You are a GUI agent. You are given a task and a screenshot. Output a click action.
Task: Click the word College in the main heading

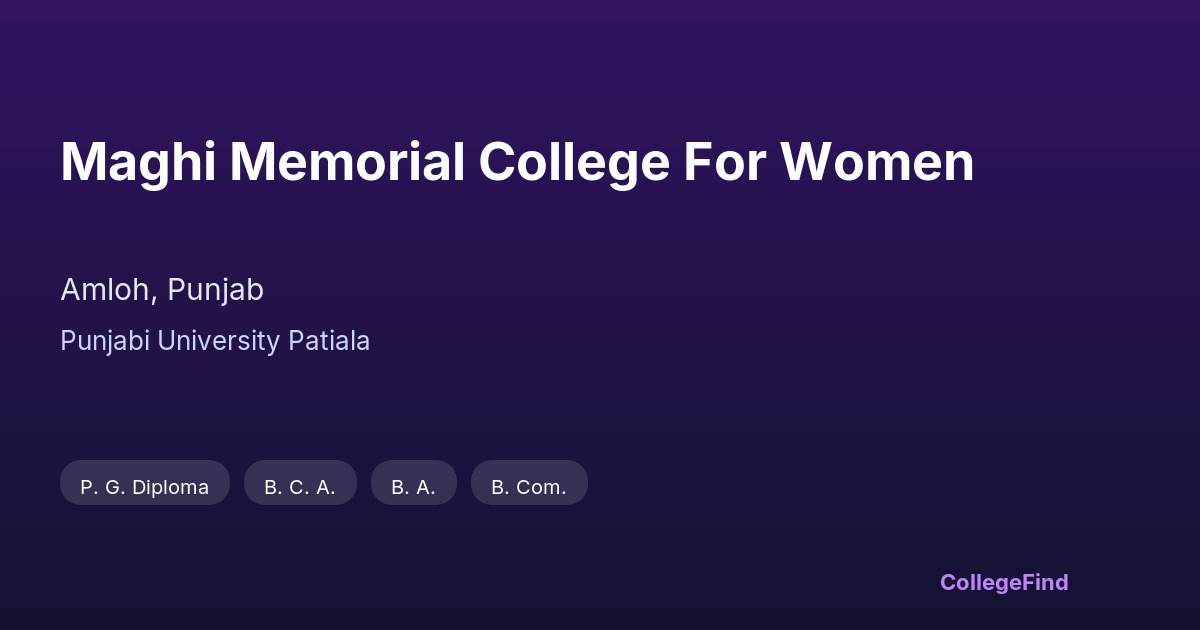pyautogui.click(x=573, y=162)
